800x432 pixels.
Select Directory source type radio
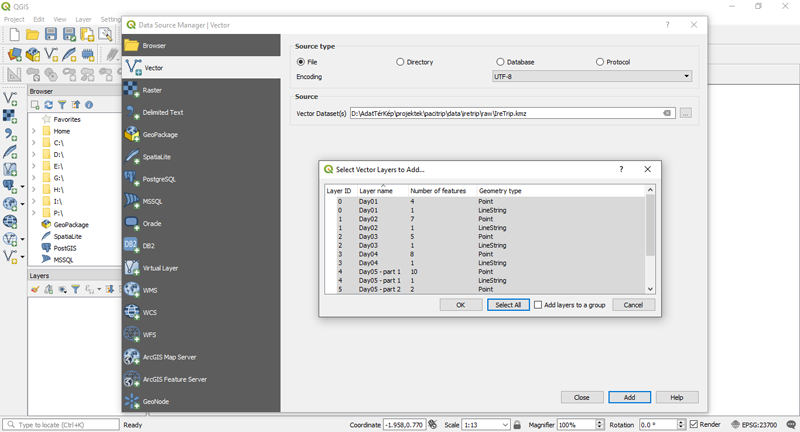point(400,62)
